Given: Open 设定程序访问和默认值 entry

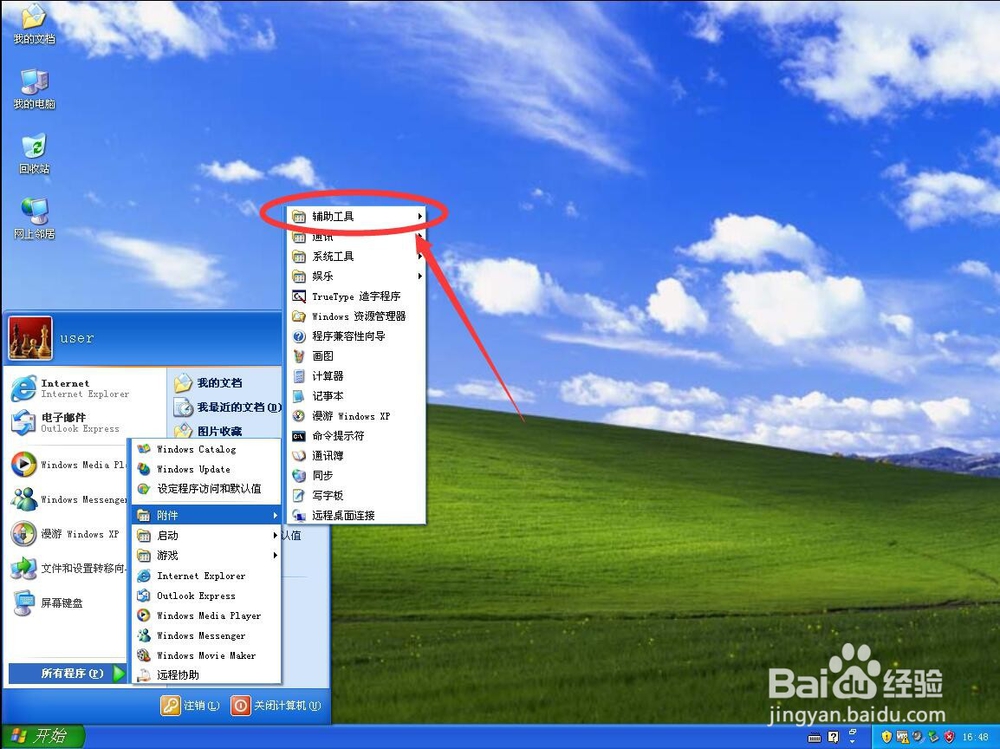Looking at the screenshot, I should pos(206,489).
